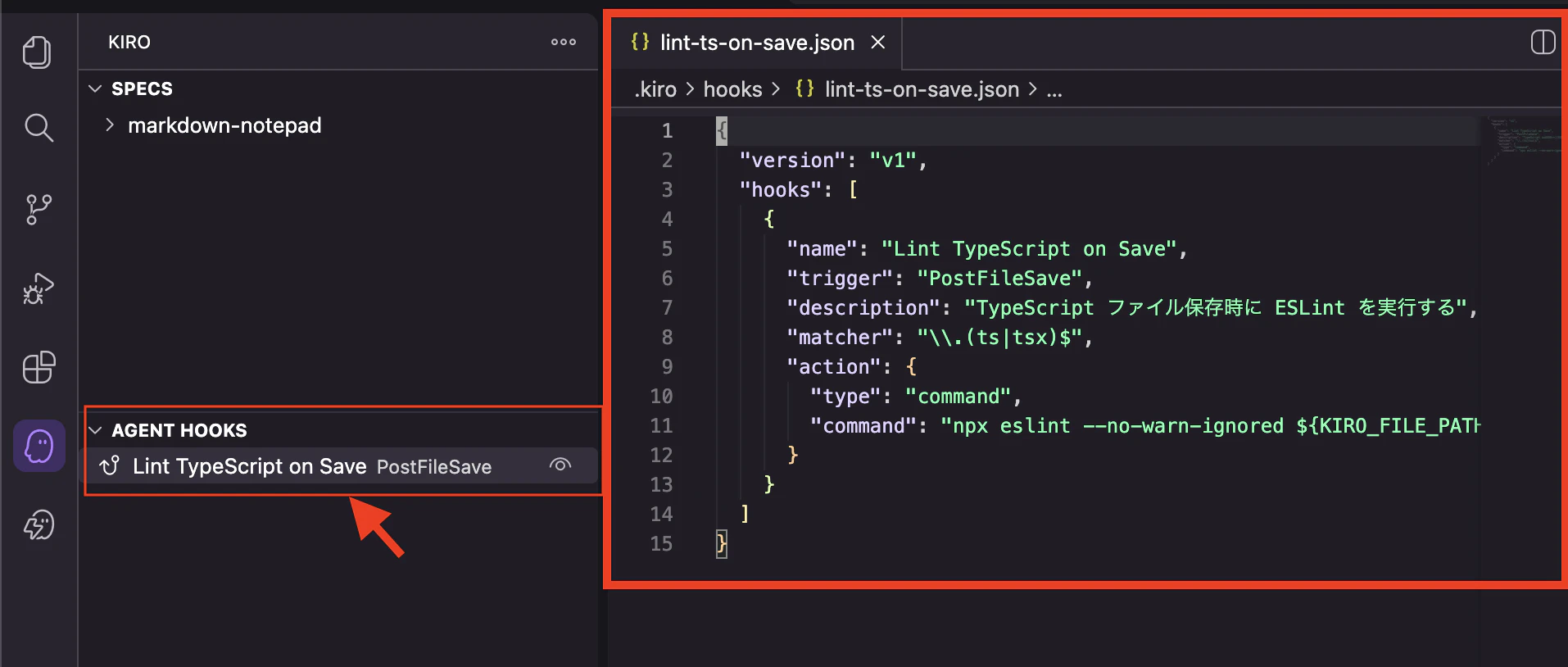The width and height of the screenshot is (1568, 667).
Task: Click the "matcher" key on line 8
Action: click(x=840, y=338)
